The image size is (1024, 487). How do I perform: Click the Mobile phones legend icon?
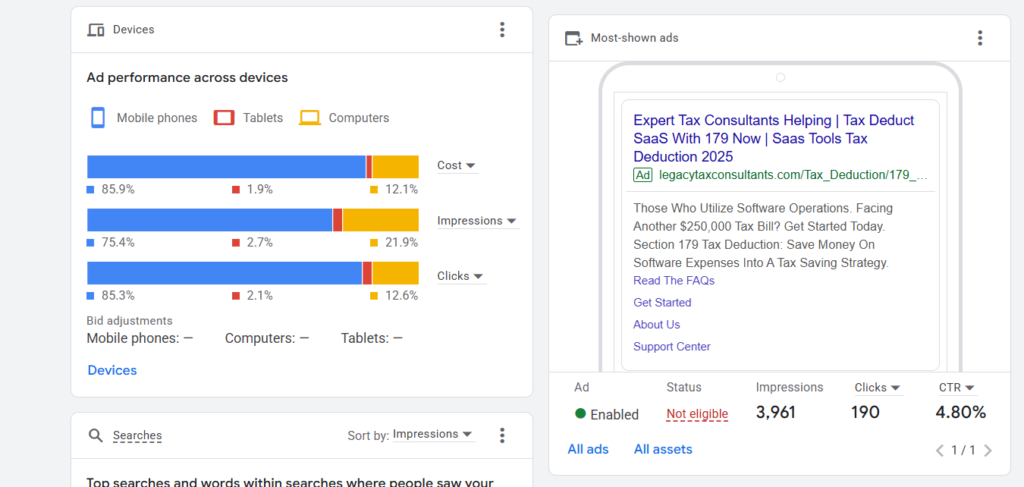tap(98, 118)
